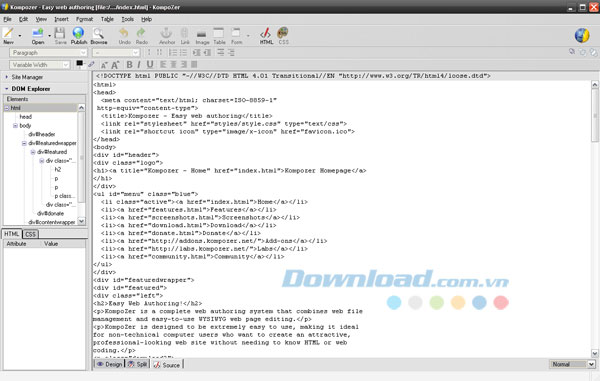Toggle Underline formatting button
Screen dimensions: 600x381
(150, 65)
